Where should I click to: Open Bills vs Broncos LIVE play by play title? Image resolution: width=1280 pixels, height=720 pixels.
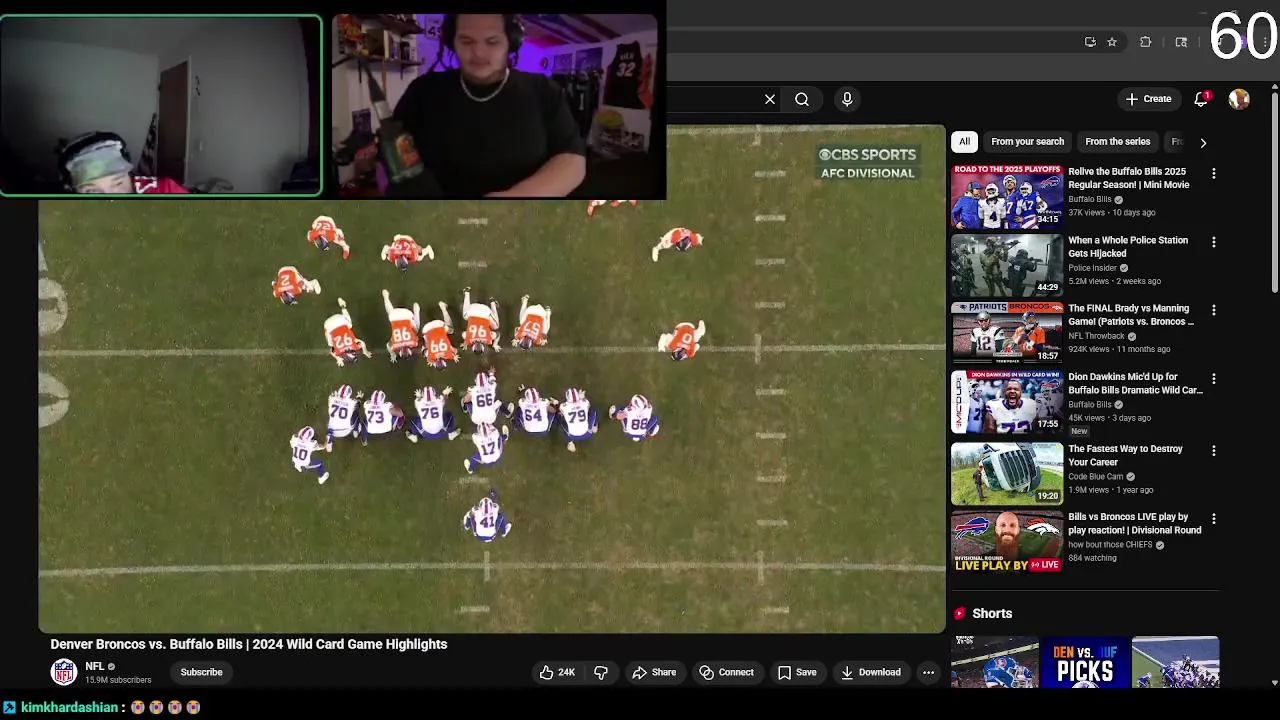pyautogui.click(x=1135, y=524)
